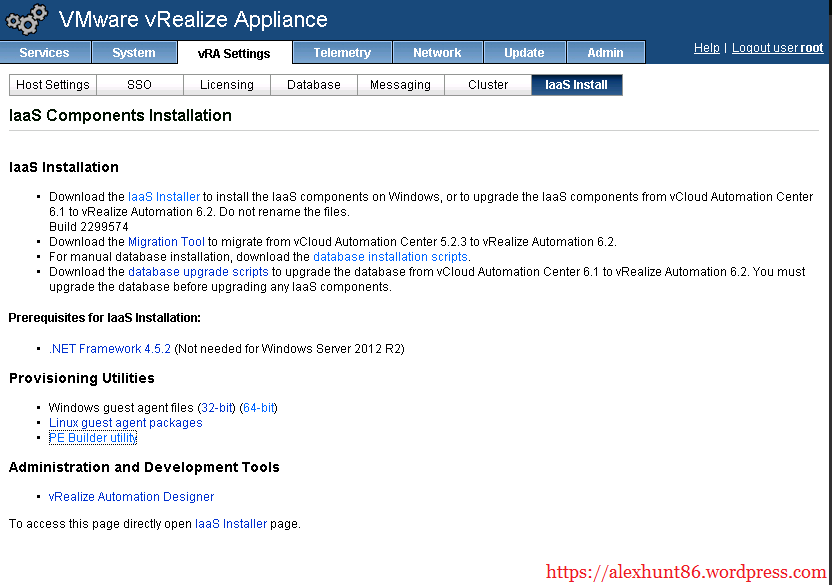Open the Database sub-tab
Screen dimensions: 832x585
click(x=314, y=85)
